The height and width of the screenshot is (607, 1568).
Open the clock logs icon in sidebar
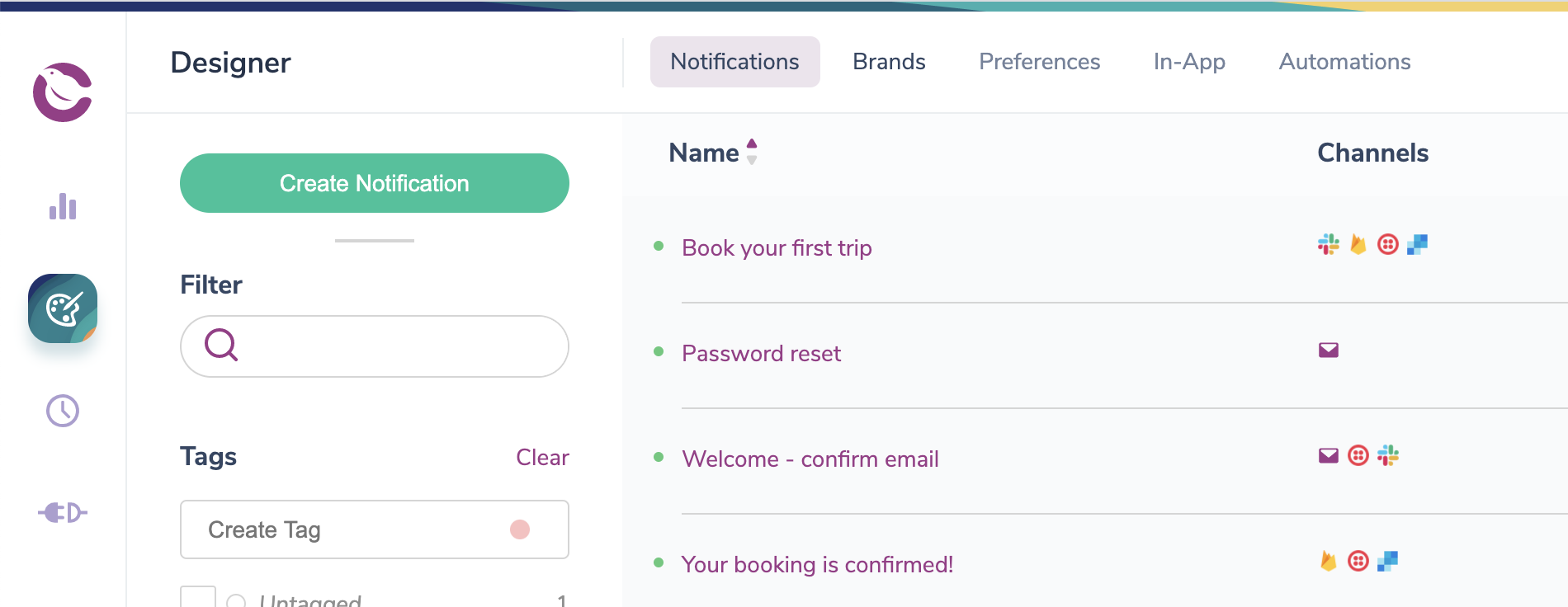coord(63,411)
